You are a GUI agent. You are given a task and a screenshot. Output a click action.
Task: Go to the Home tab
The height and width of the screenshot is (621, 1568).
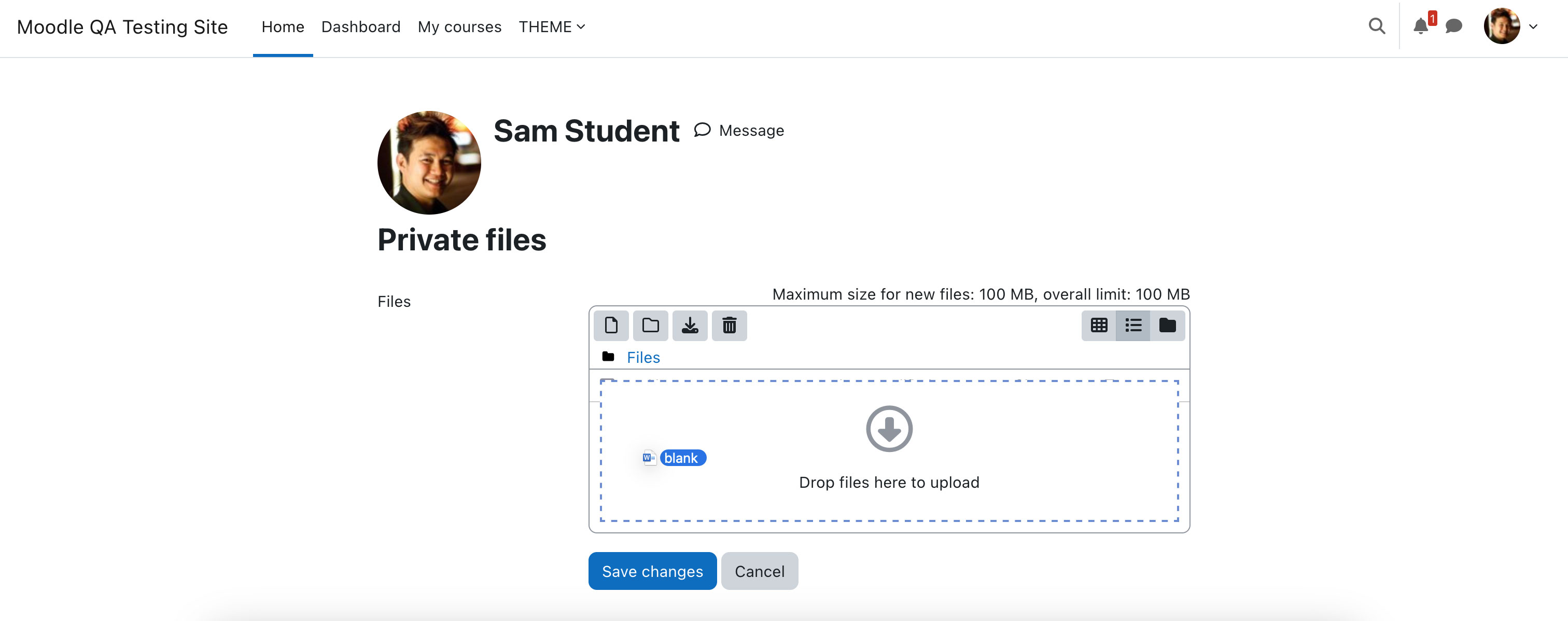(x=283, y=27)
